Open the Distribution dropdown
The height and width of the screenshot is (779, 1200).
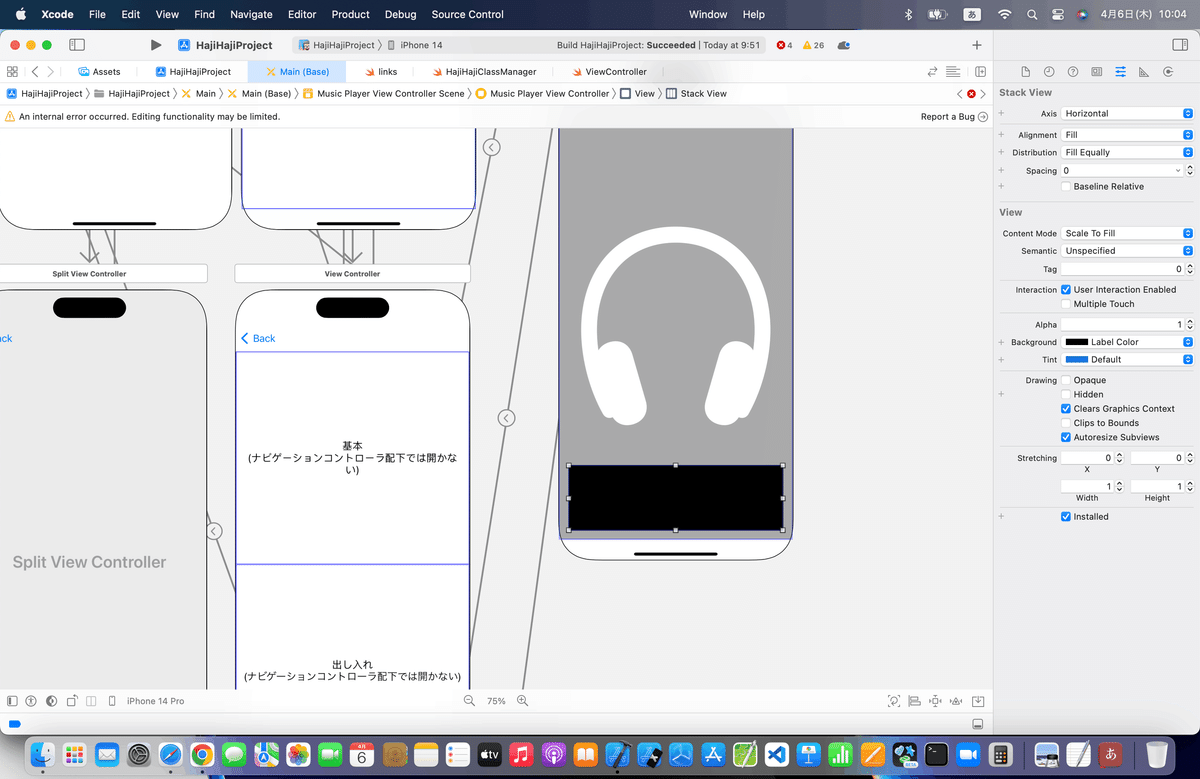click(x=1127, y=152)
